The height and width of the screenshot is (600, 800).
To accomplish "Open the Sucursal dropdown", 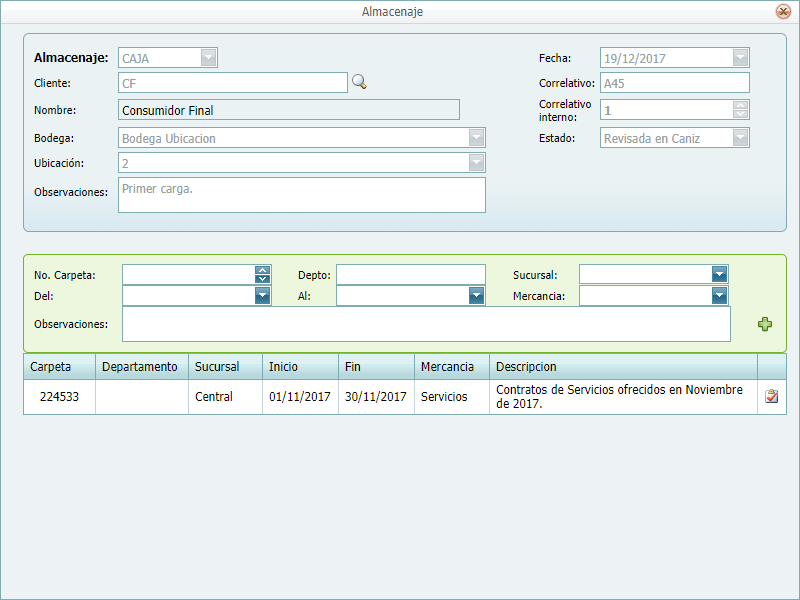I will (x=719, y=274).
